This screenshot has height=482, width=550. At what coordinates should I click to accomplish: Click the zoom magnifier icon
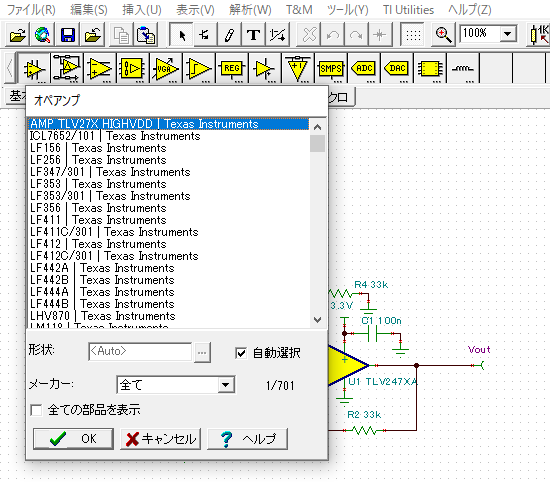pyautogui.click(x=443, y=35)
